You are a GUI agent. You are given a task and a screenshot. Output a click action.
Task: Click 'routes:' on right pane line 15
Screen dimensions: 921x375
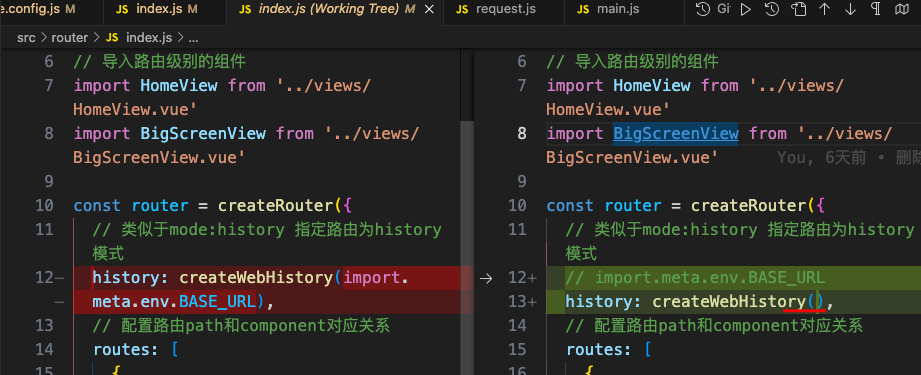pos(599,350)
